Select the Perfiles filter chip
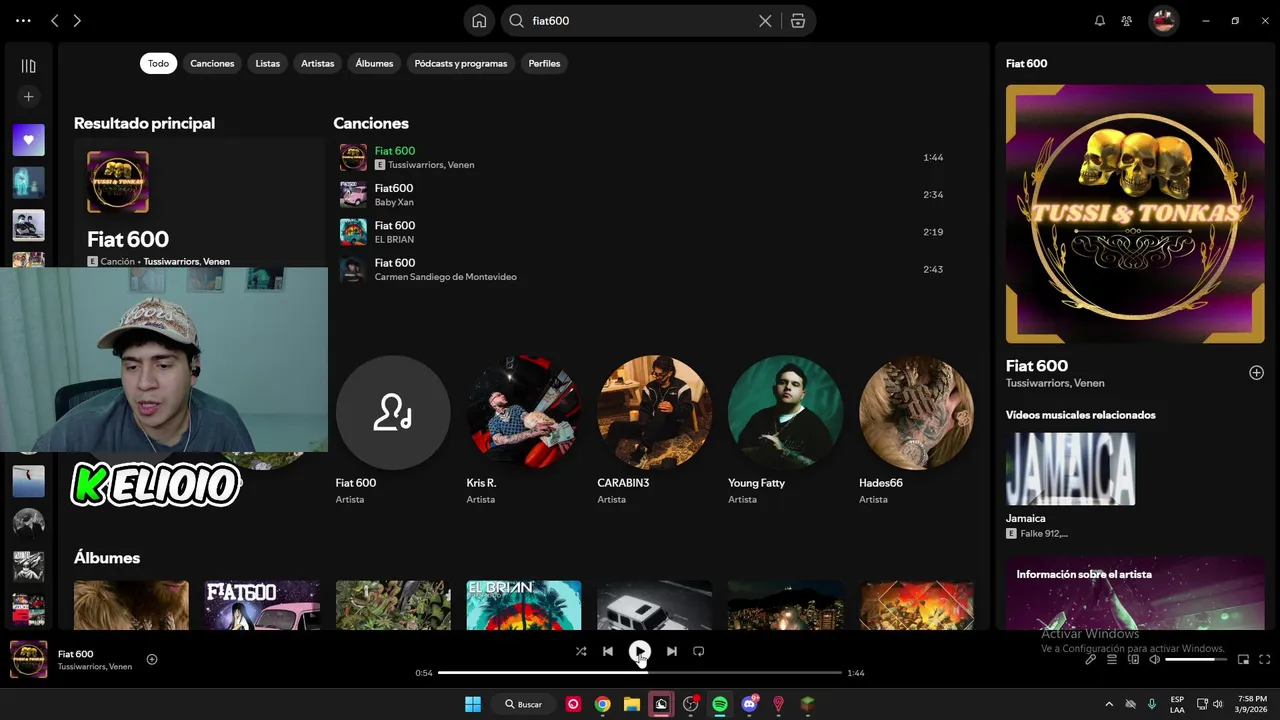The height and width of the screenshot is (720, 1280). click(x=544, y=63)
